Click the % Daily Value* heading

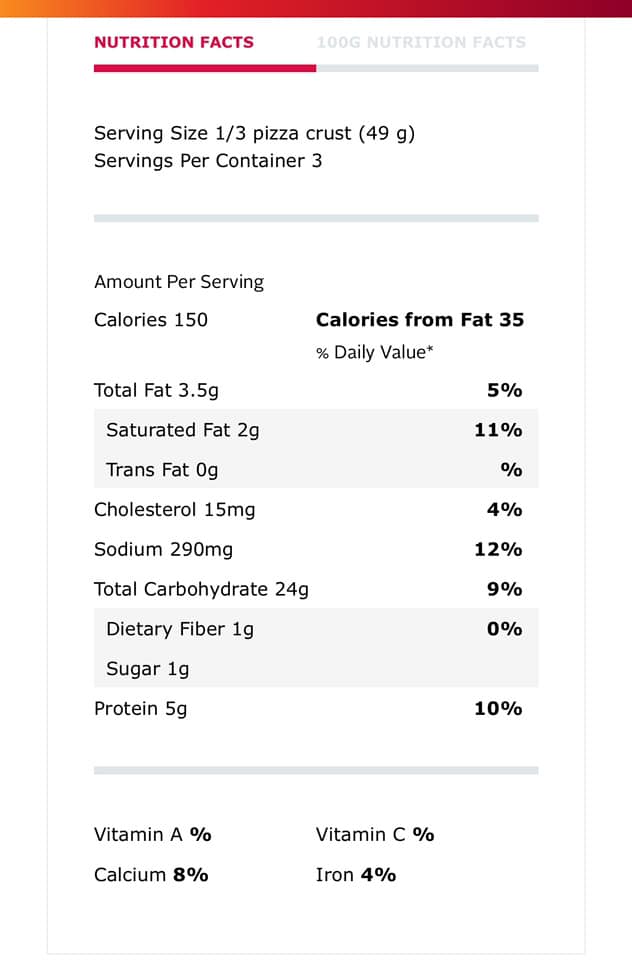click(375, 352)
